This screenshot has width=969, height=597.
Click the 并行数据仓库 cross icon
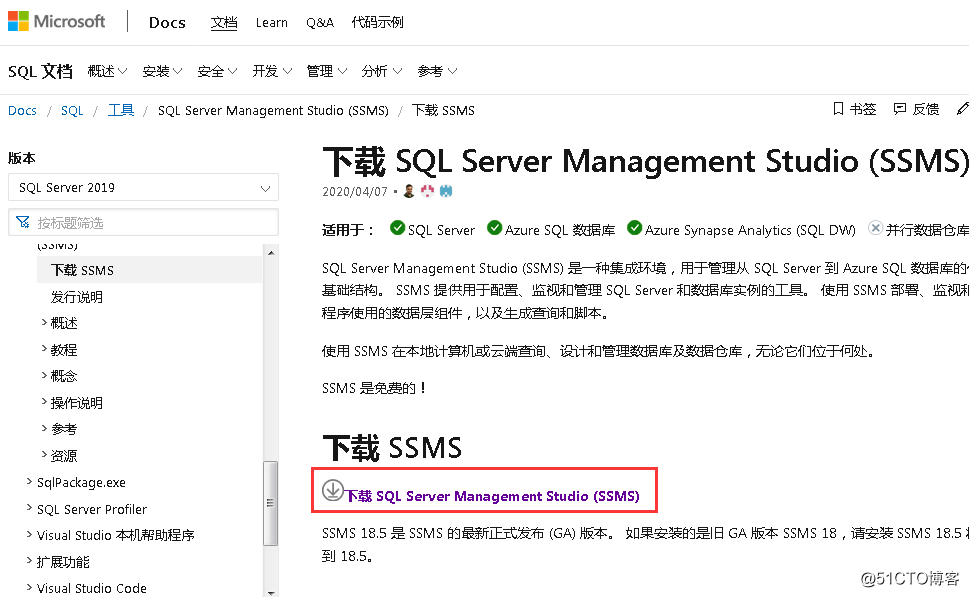pos(875,228)
